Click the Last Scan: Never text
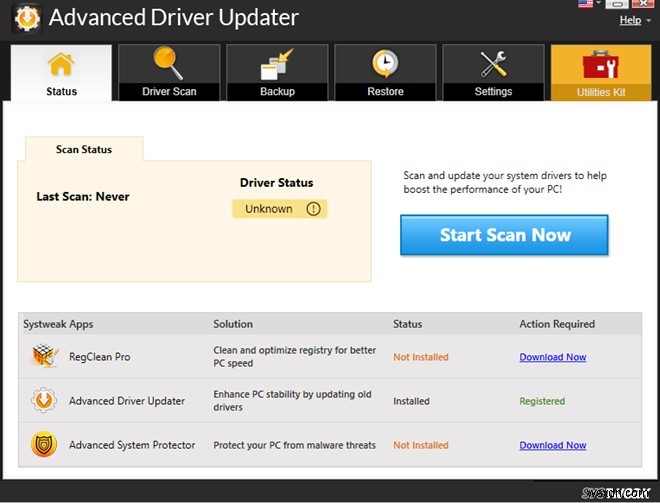 83,197
